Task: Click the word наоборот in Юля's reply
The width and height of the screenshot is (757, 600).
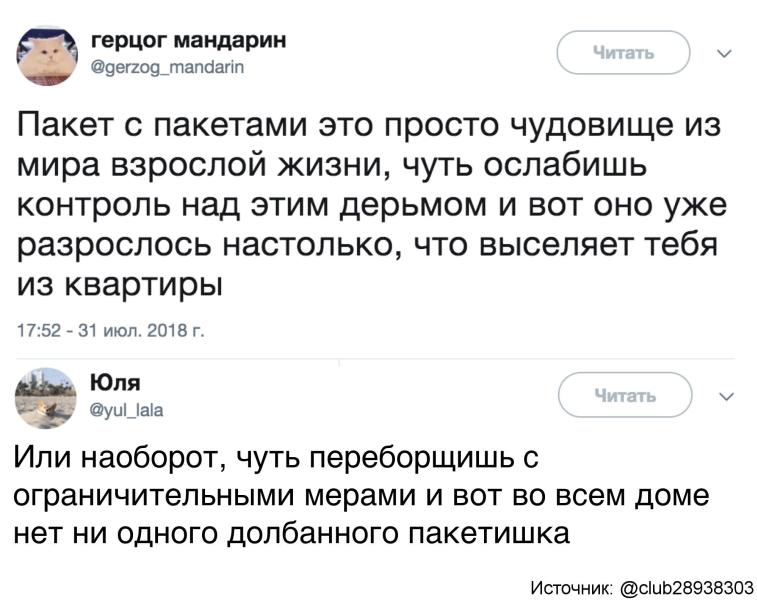Action: 155,459
